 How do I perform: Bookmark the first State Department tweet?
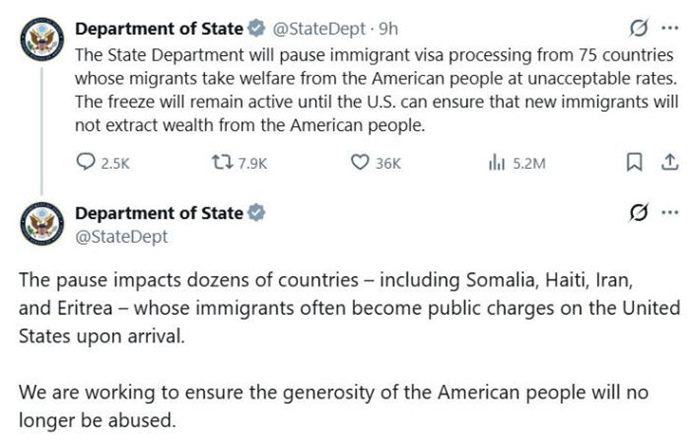[633, 163]
